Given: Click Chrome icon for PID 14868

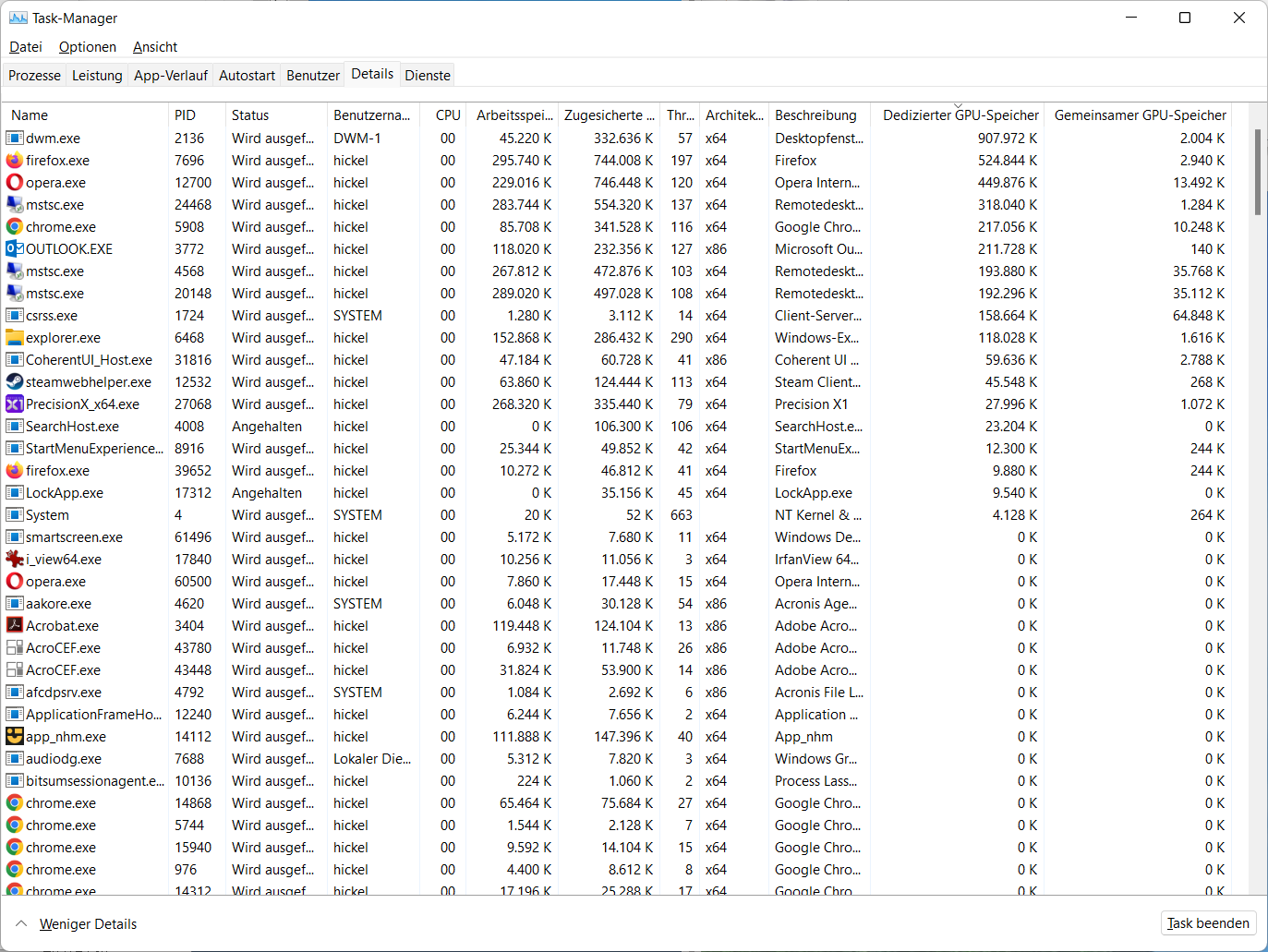Looking at the screenshot, I should pyautogui.click(x=15, y=803).
